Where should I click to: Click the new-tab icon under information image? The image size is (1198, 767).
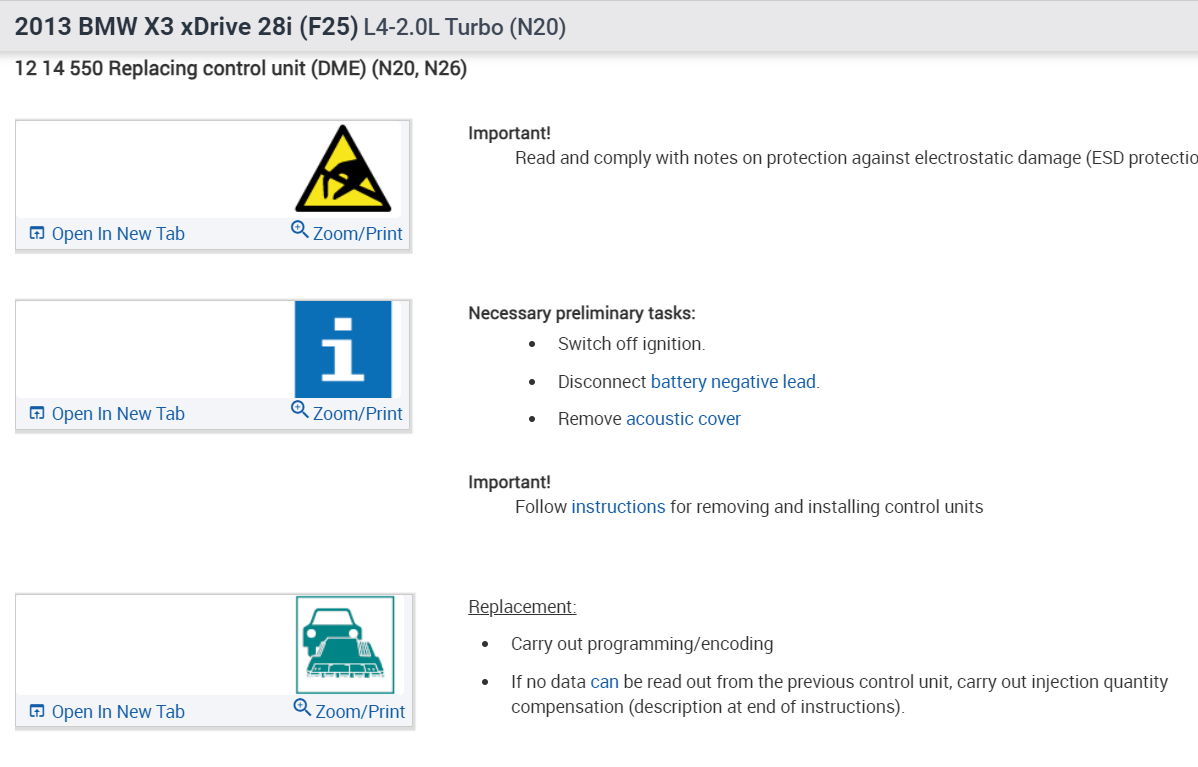[x=37, y=413]
